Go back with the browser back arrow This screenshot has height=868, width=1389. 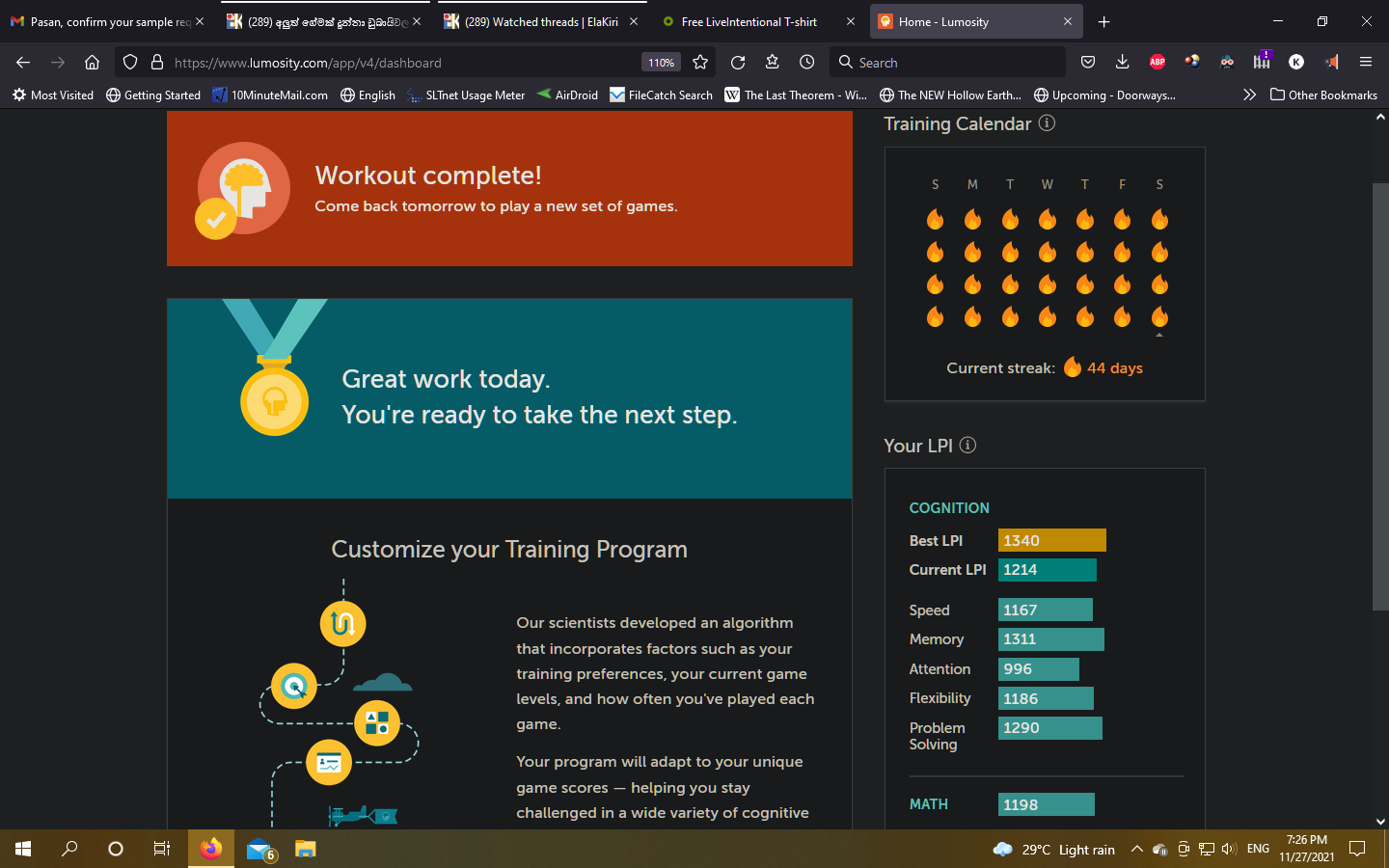23,63
